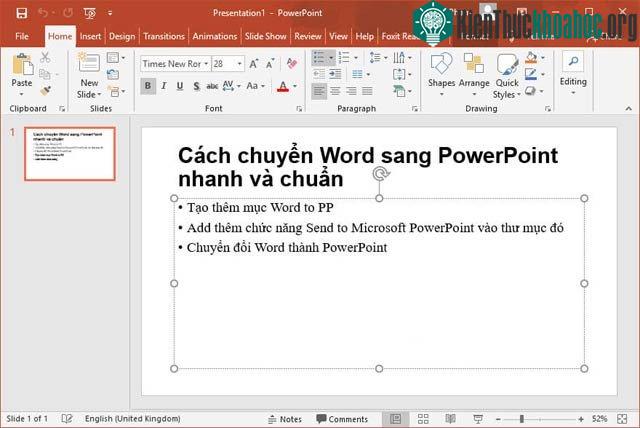Select slide 1 thumbnail
This screenshot has height=428, width=640.
click(x=70, y=154)
